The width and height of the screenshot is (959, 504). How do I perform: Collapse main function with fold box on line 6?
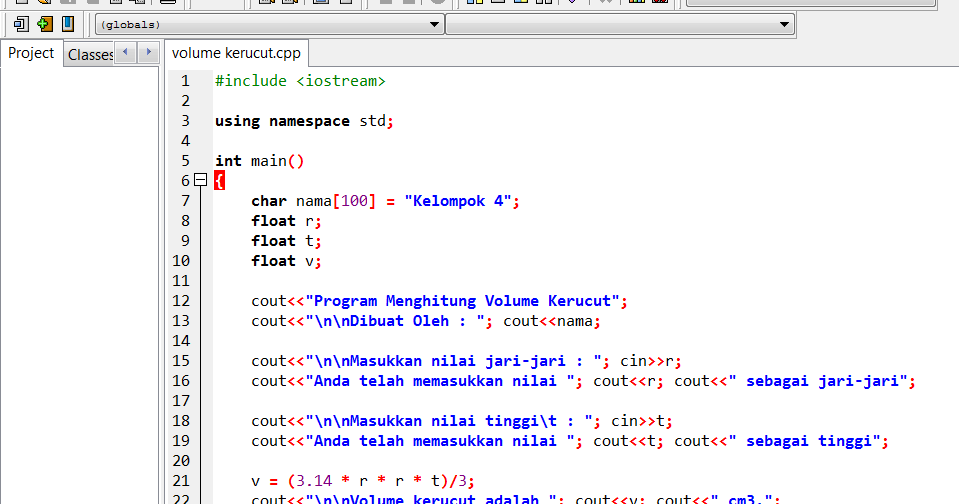[201, 180]
